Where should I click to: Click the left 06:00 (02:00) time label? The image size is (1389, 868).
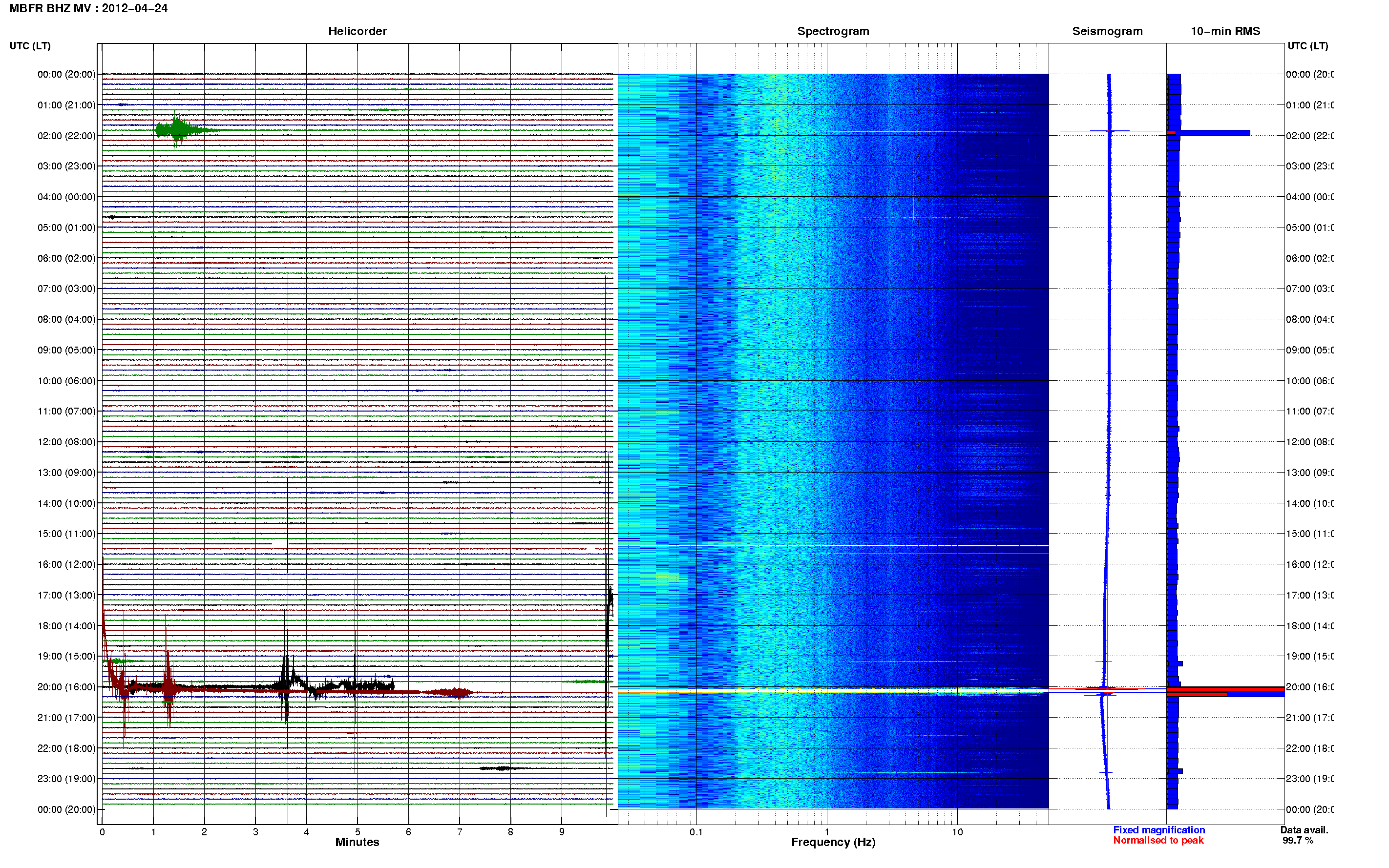pos(66,258)
